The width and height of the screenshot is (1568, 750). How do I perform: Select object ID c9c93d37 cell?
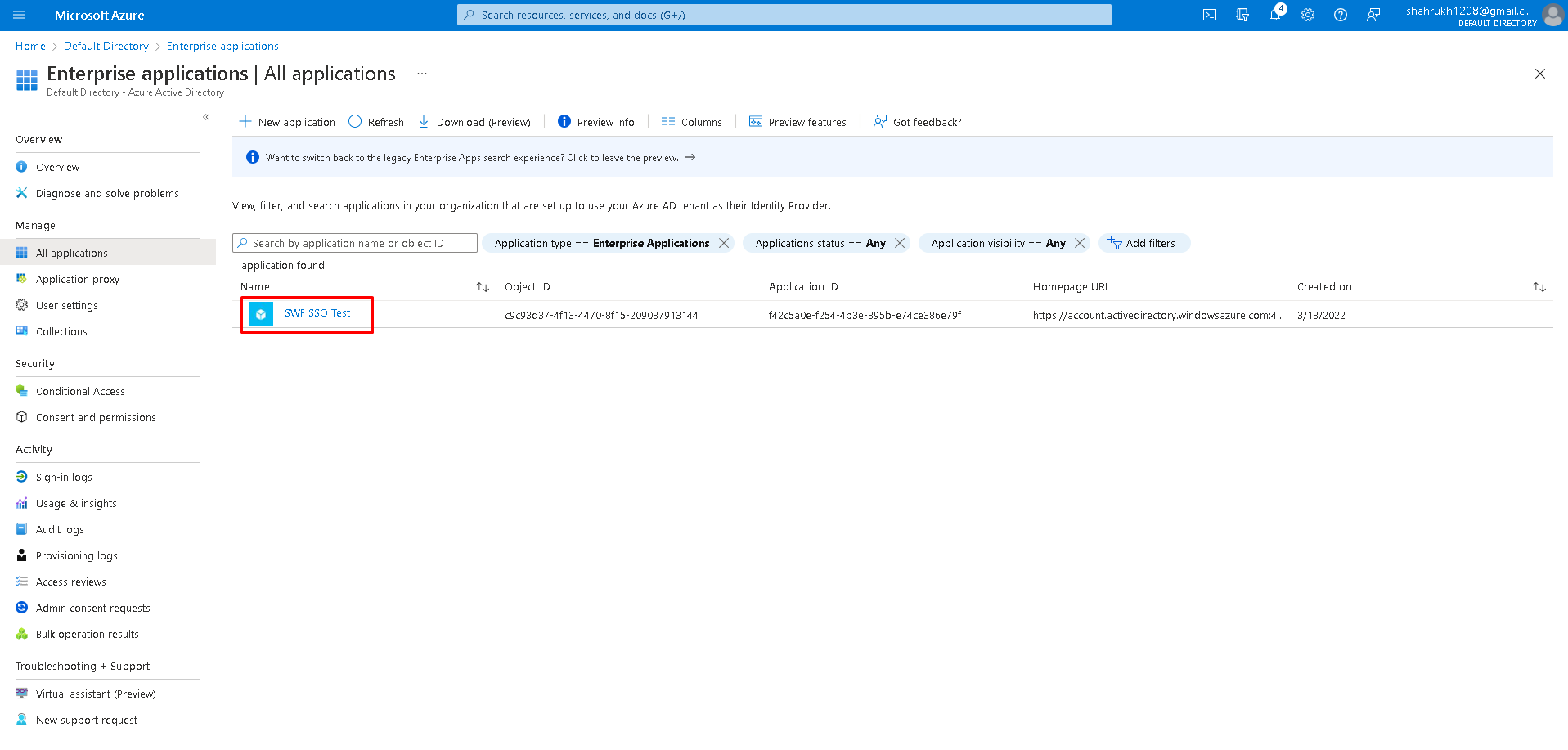[601, 315]
